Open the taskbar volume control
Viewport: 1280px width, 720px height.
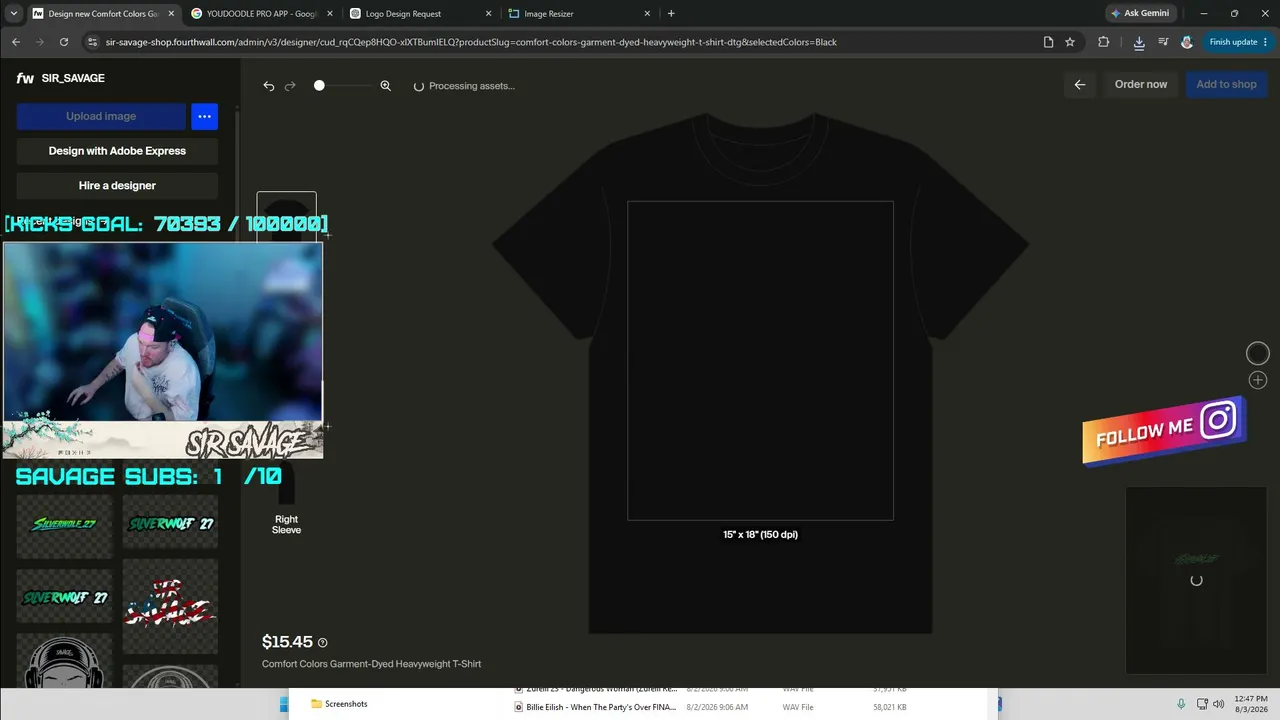pyautogui.click(x=1217, y=704)
